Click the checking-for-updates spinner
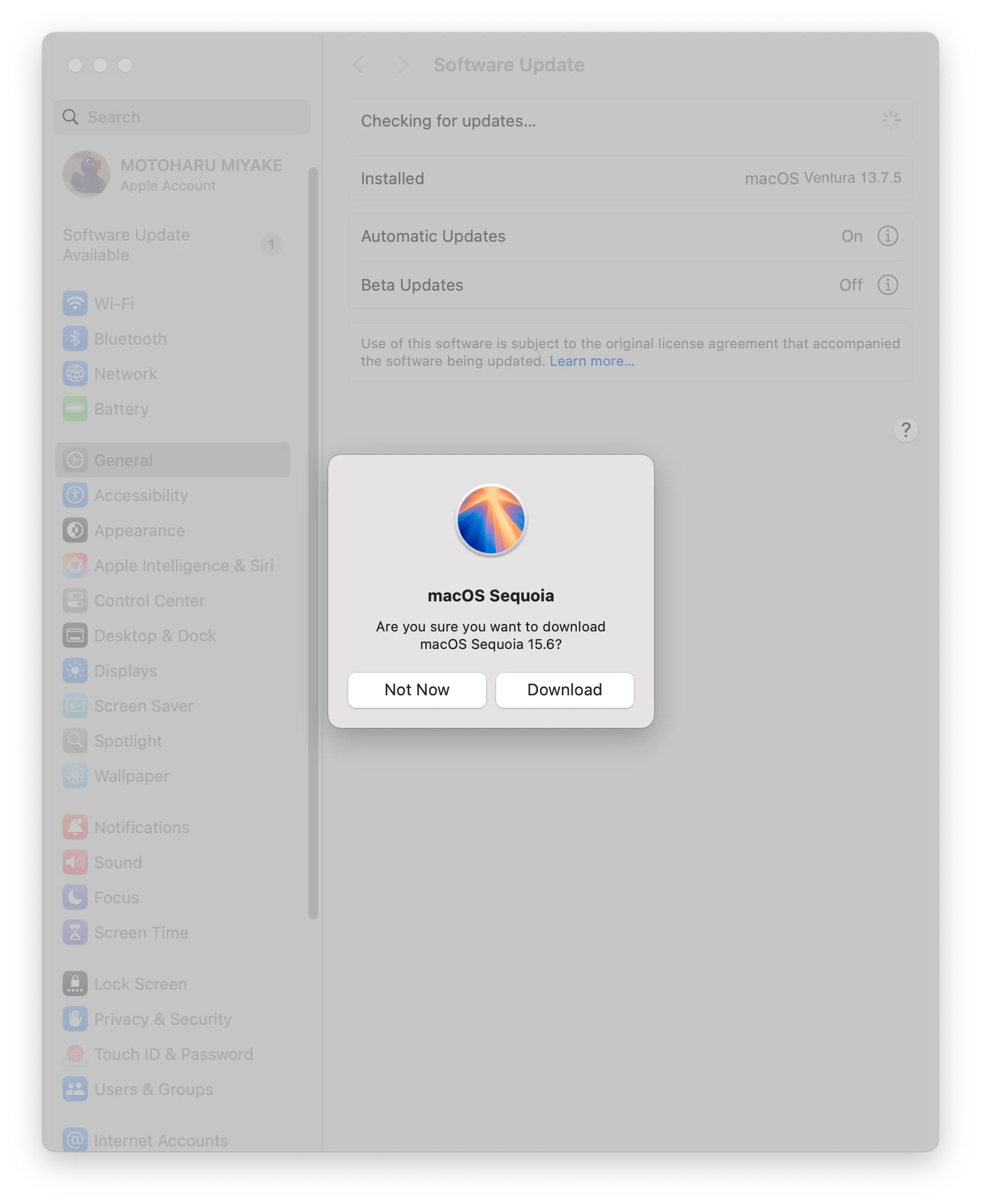This screenshot has width=981, height=1204. pyautogui.click(x=890, y=120)
